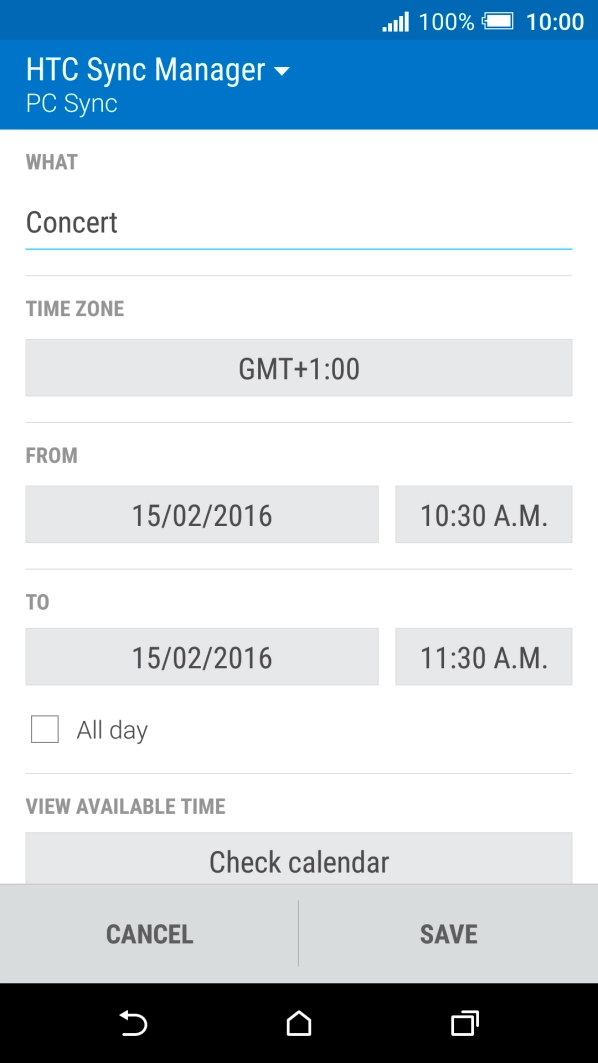Expand the HTC Sync Manager account dropdown arrow
This screenshot has height=1063, width=598.
(281, 71)
